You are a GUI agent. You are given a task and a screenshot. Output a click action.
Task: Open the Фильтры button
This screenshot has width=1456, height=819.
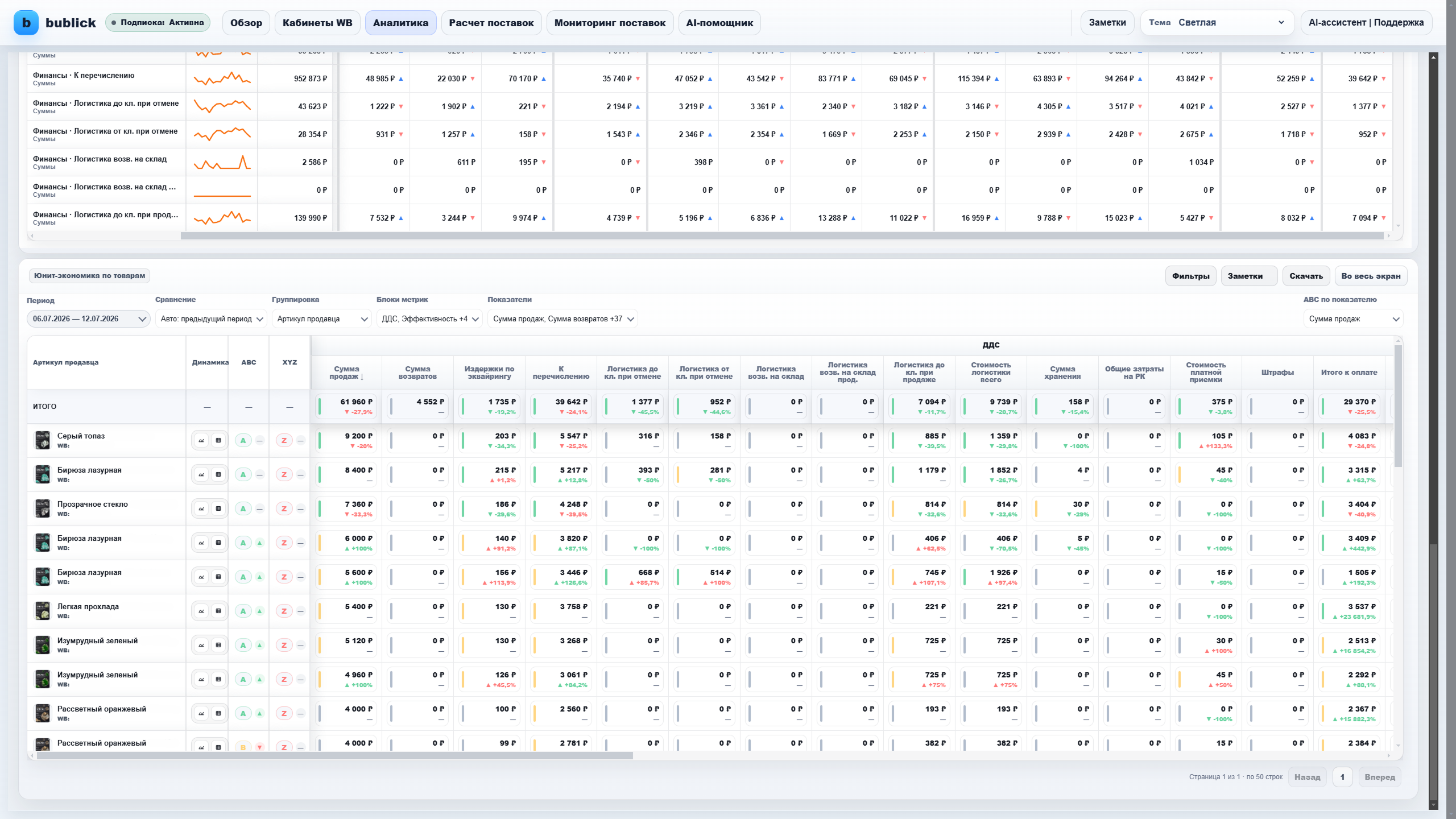pyautogui.click(x=1190, y=276)
